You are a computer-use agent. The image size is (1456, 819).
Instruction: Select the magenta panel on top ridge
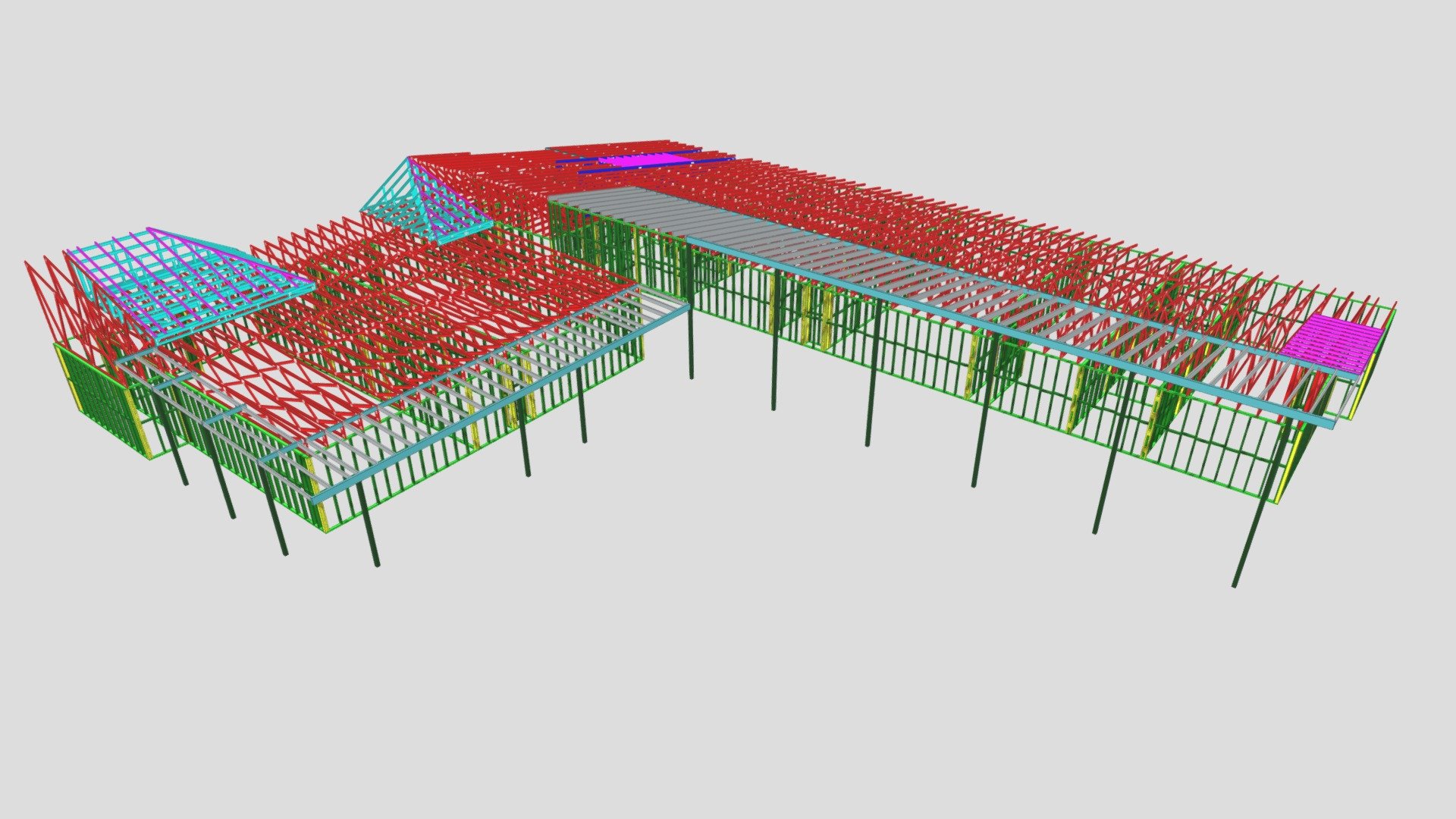(643, 160)
